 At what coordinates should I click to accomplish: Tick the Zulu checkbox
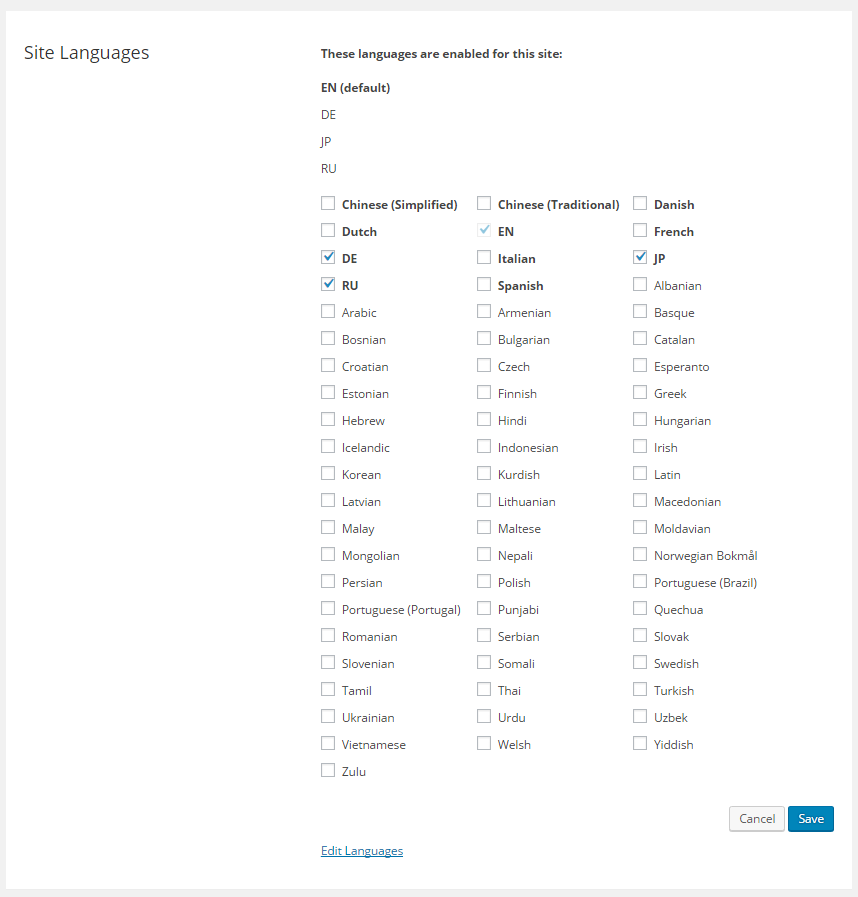tap(328, 771)
